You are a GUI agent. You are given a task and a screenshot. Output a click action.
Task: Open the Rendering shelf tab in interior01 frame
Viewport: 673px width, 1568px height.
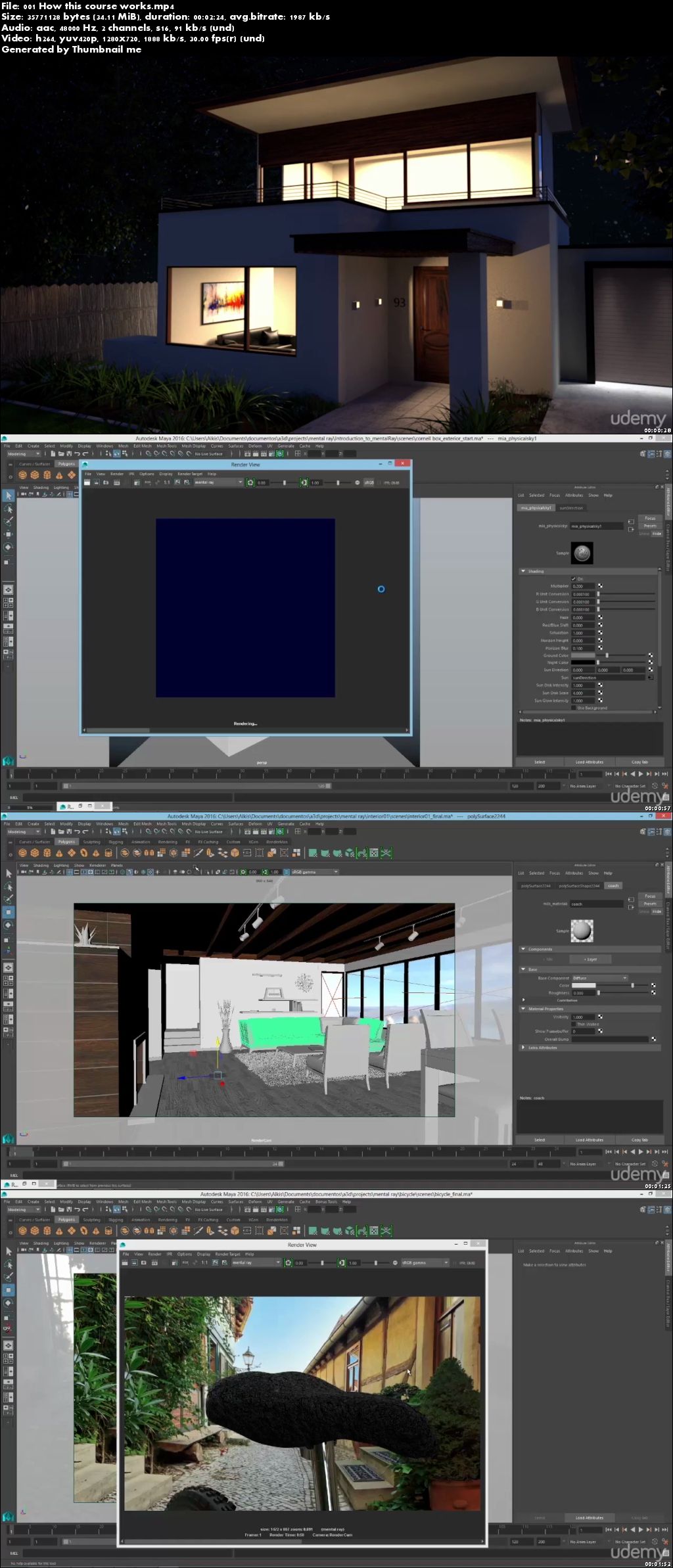coord(168,842)
